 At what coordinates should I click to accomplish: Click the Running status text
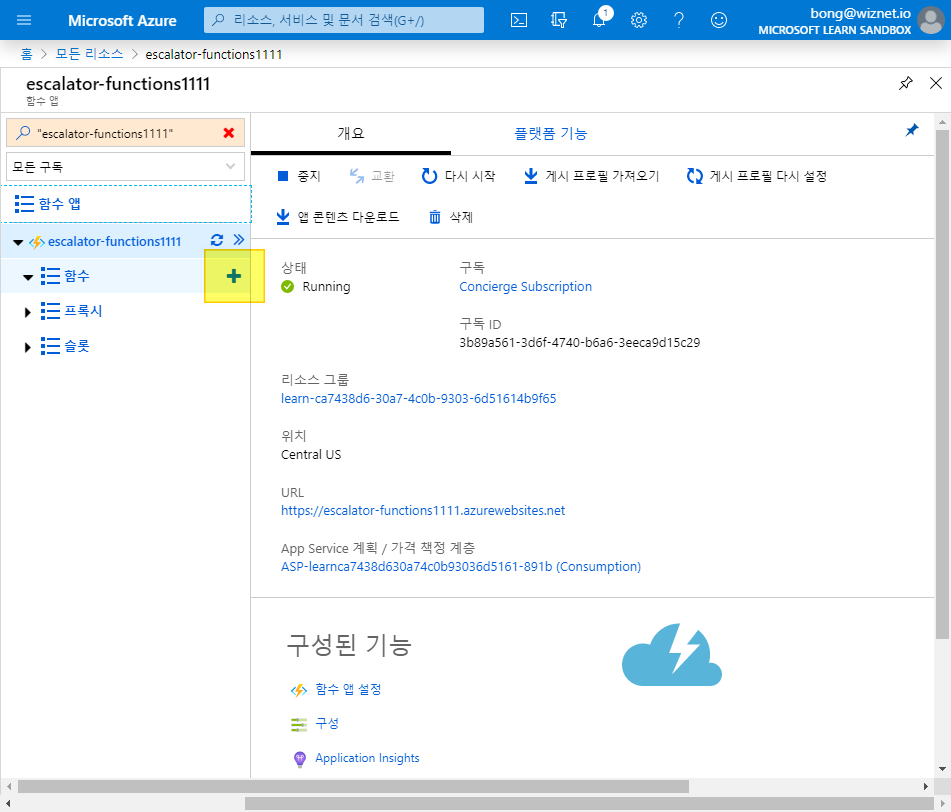click(326, 286)
